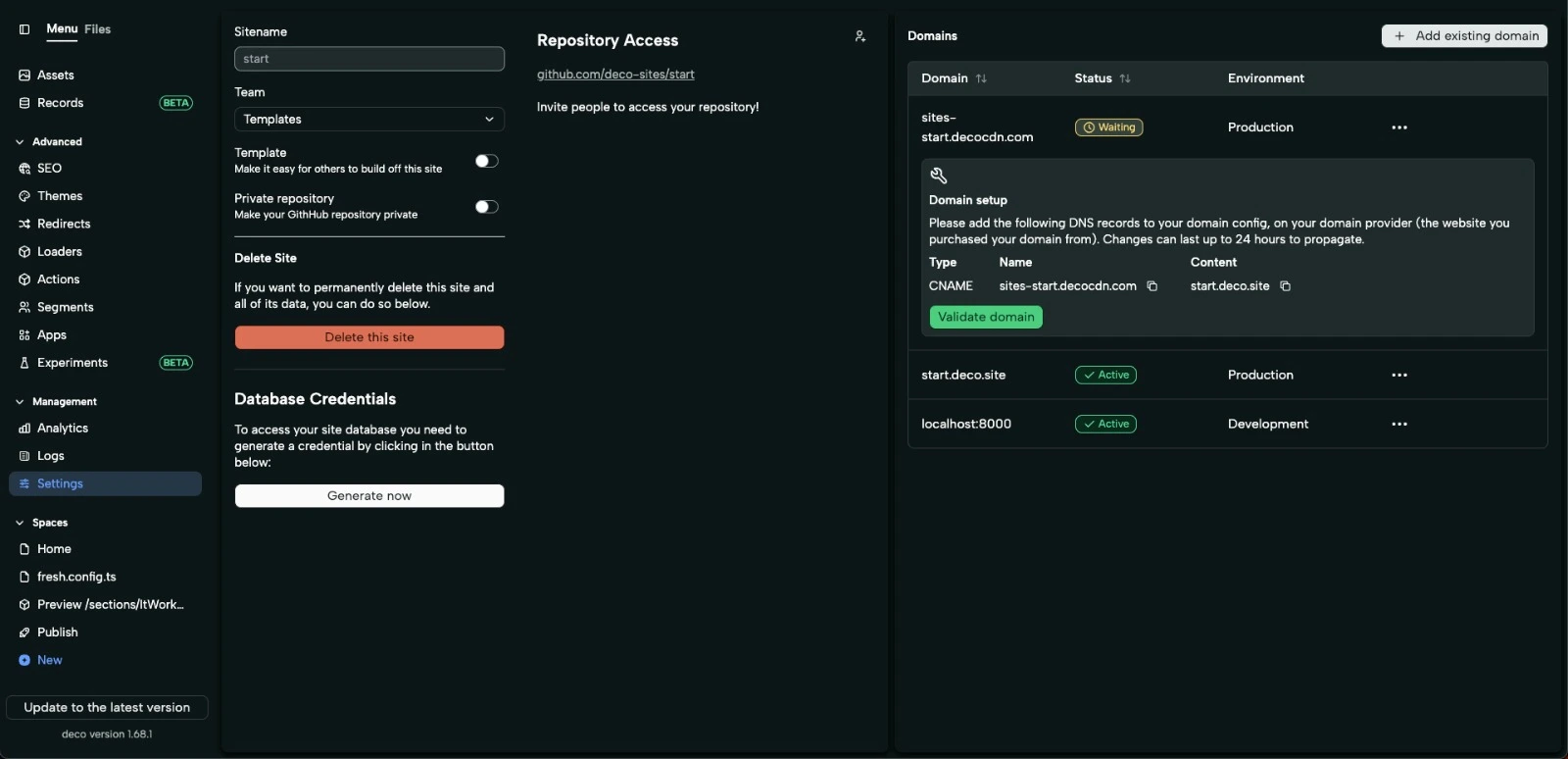
Task: Open github.com/deco-sites/start link
Action: coord(615,75)
